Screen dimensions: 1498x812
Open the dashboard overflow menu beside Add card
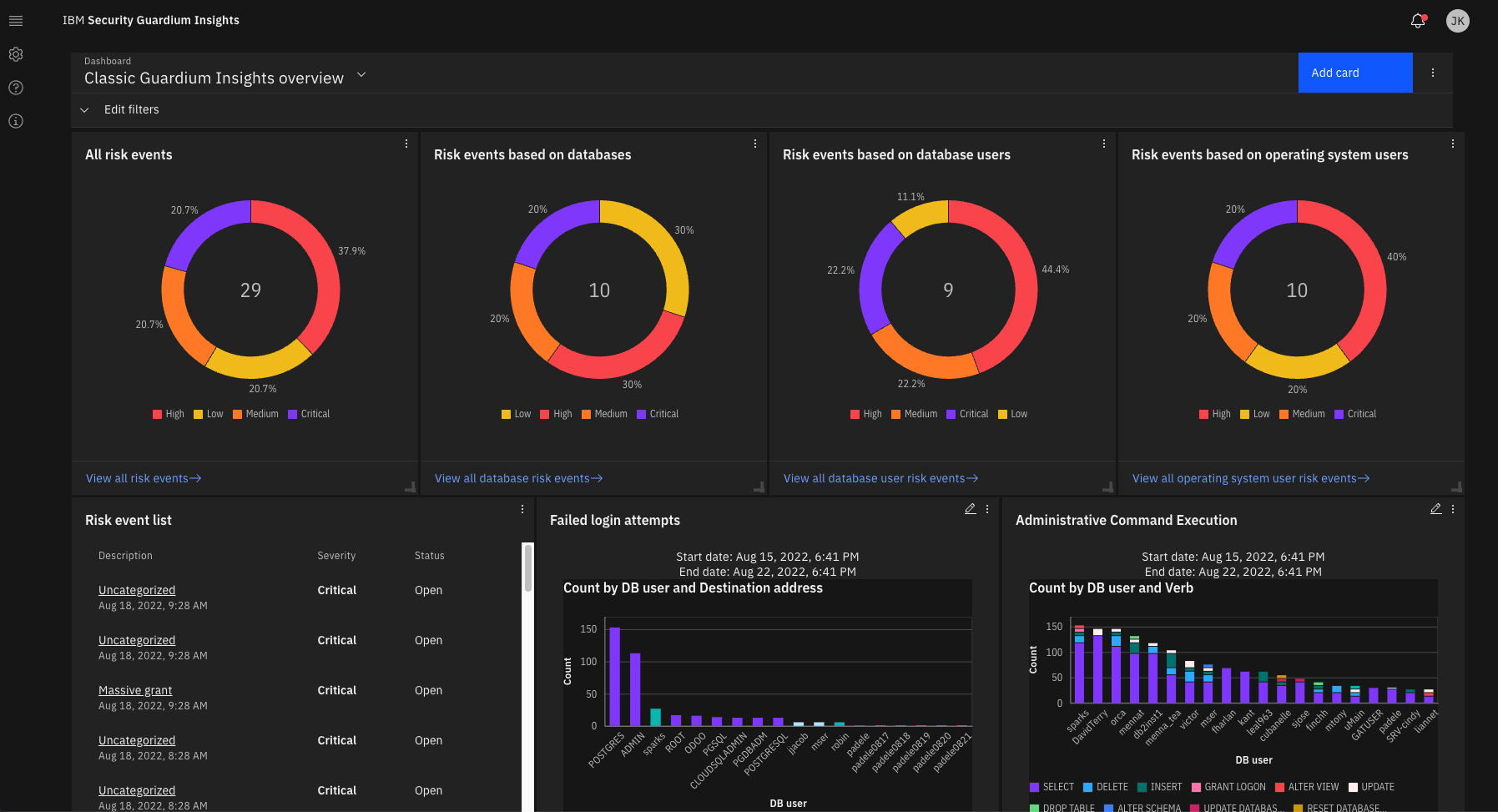pos(1433,73)
